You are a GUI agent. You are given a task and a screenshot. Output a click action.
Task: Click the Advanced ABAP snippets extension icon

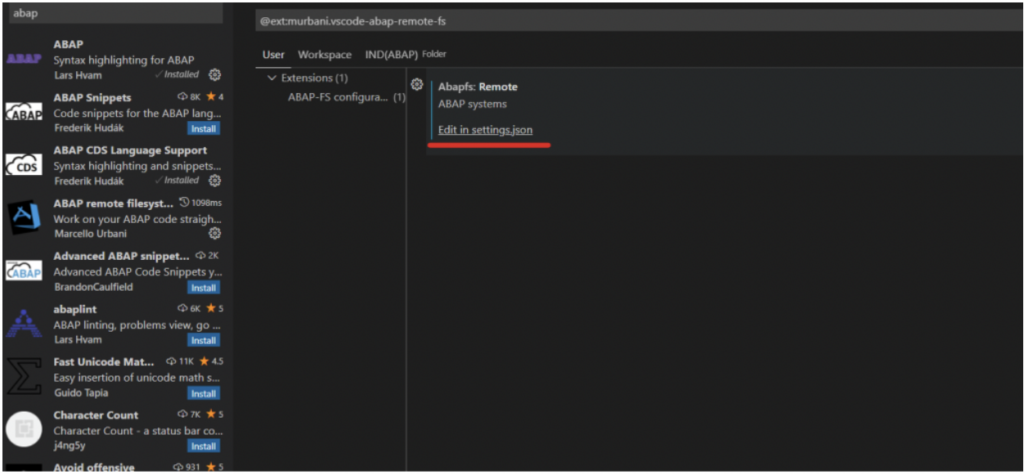click(x=24, y=271)
